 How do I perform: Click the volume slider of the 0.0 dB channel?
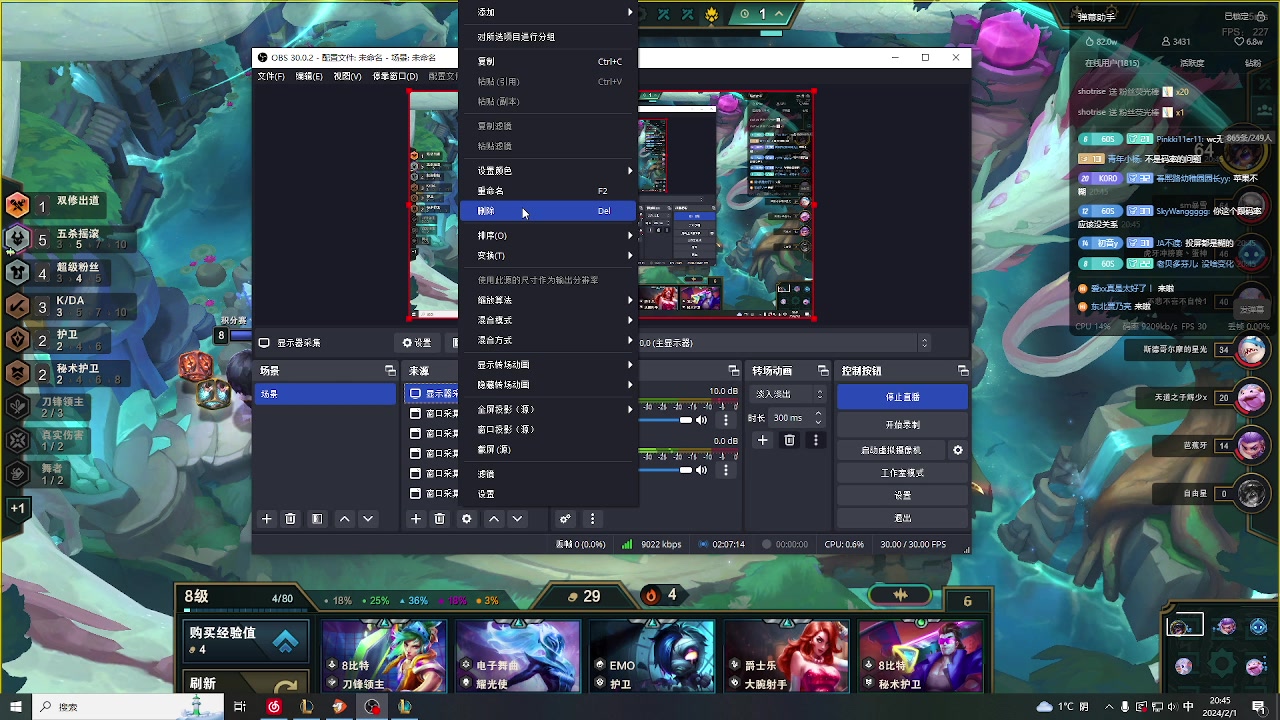[x=666, y=470]
